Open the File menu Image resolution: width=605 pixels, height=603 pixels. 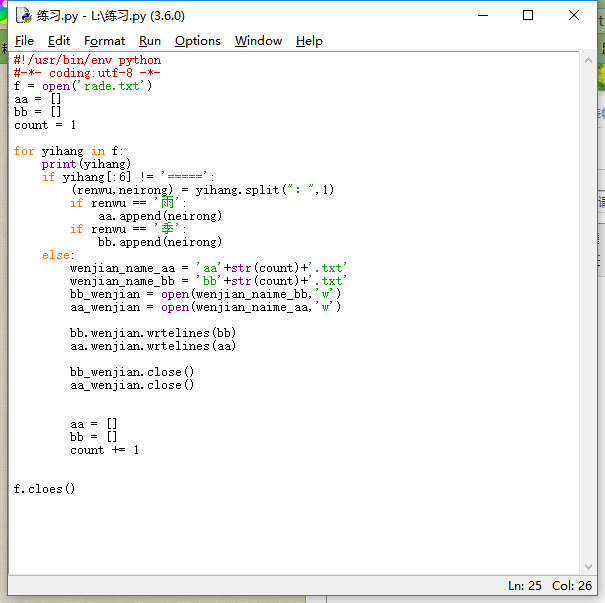click(x=24, y=41)
